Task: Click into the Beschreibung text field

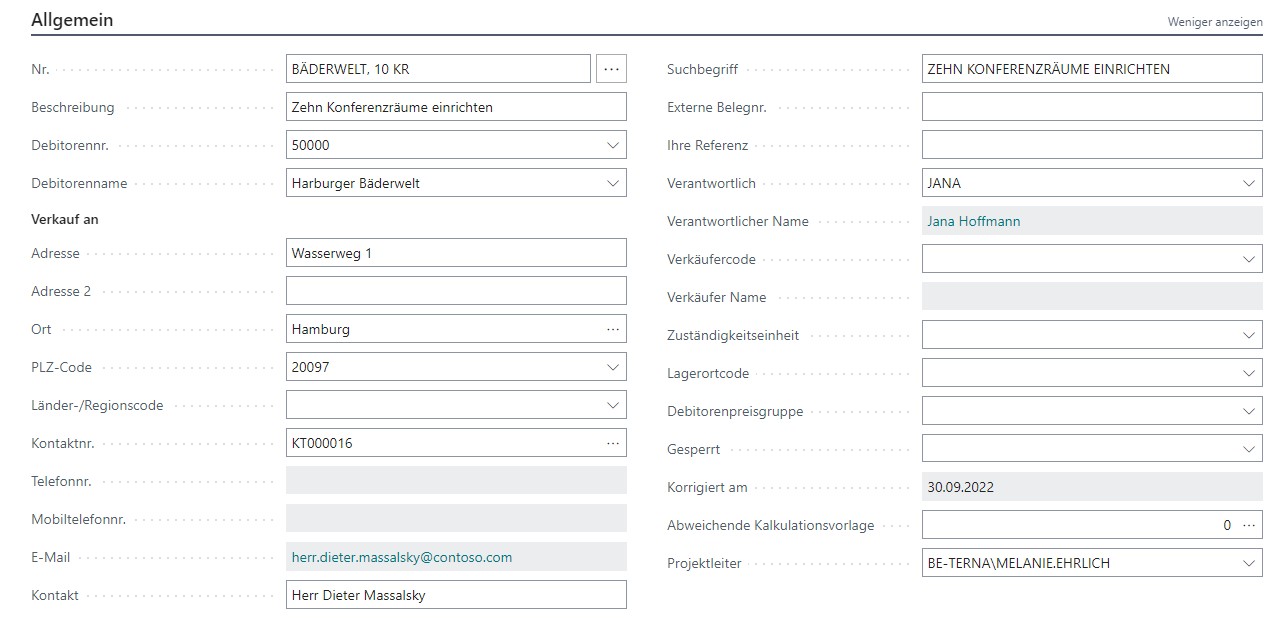Action: (455, 107)
